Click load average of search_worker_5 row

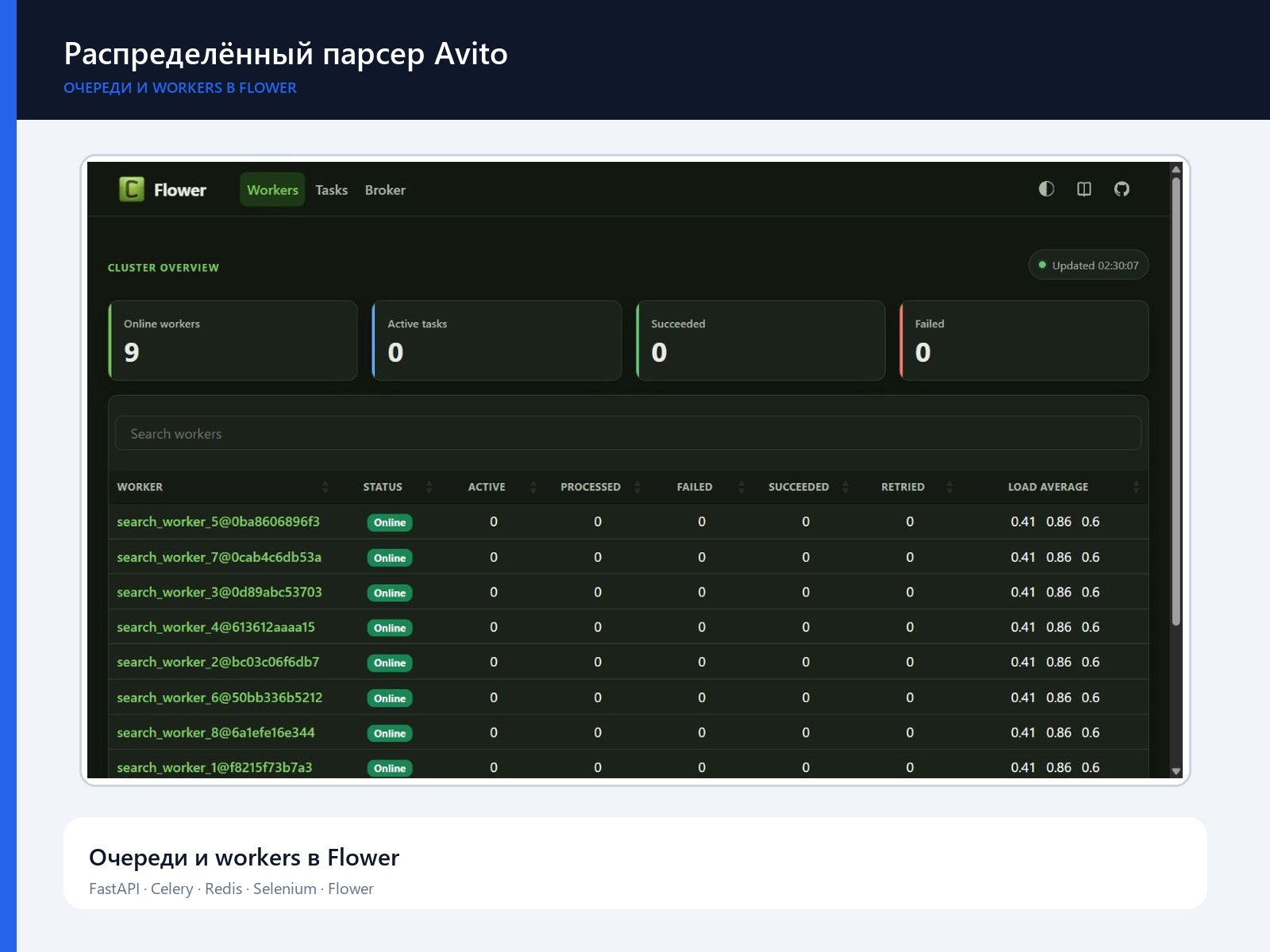(1055, 522)
